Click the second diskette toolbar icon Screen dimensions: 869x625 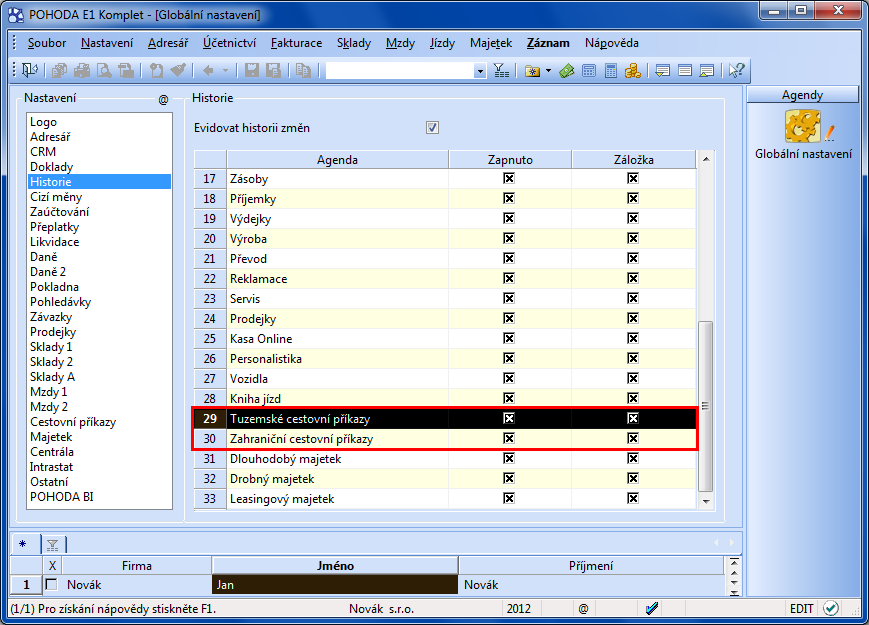273,70
